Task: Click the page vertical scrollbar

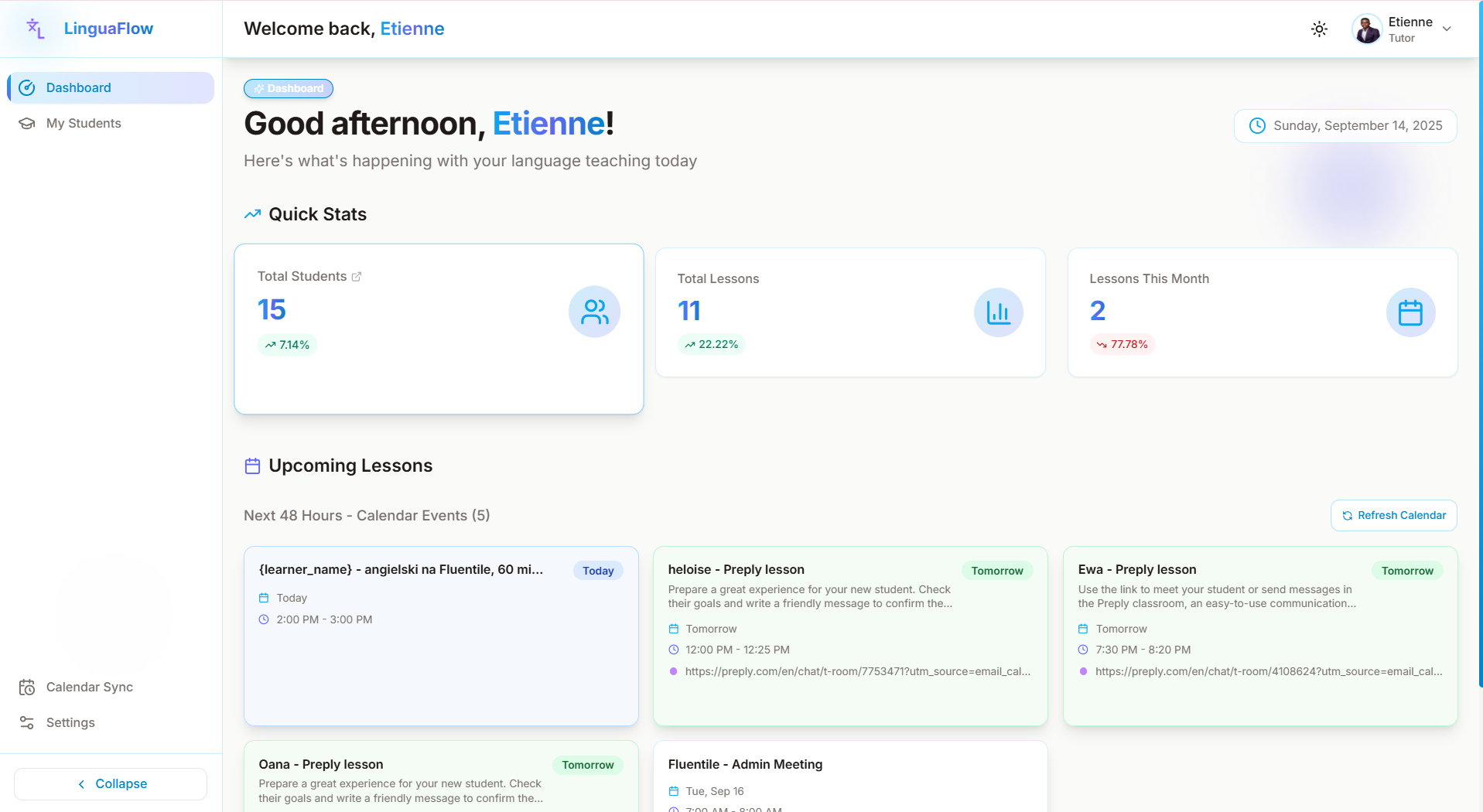Action: (1480, 344)
